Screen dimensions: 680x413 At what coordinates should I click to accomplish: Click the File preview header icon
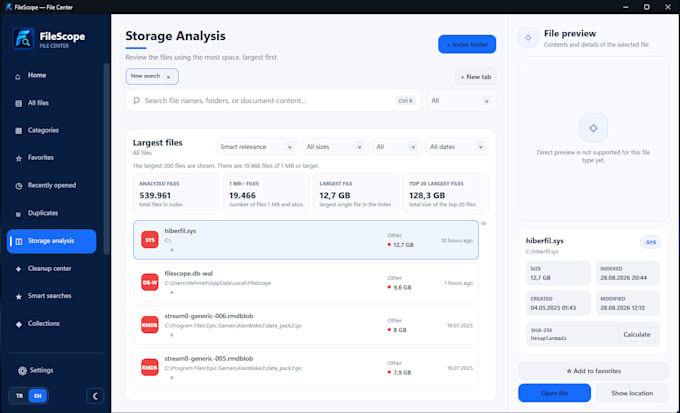click(528, 38)
